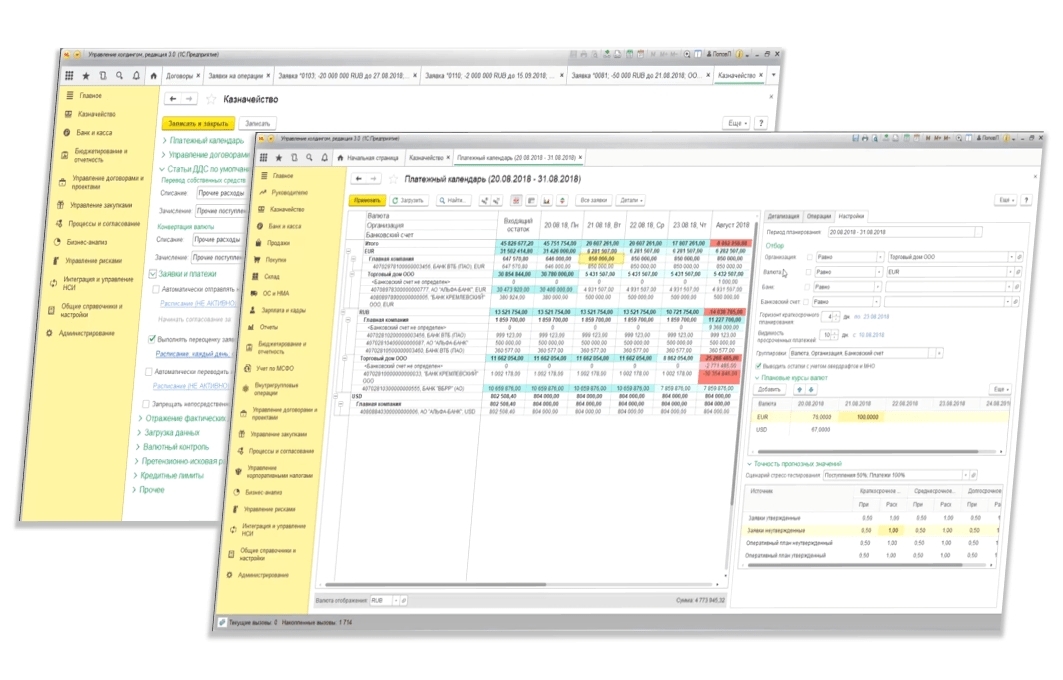1063x680 pixels.
Task: Switch to the Детализация tab
Action: pos(783,216)
